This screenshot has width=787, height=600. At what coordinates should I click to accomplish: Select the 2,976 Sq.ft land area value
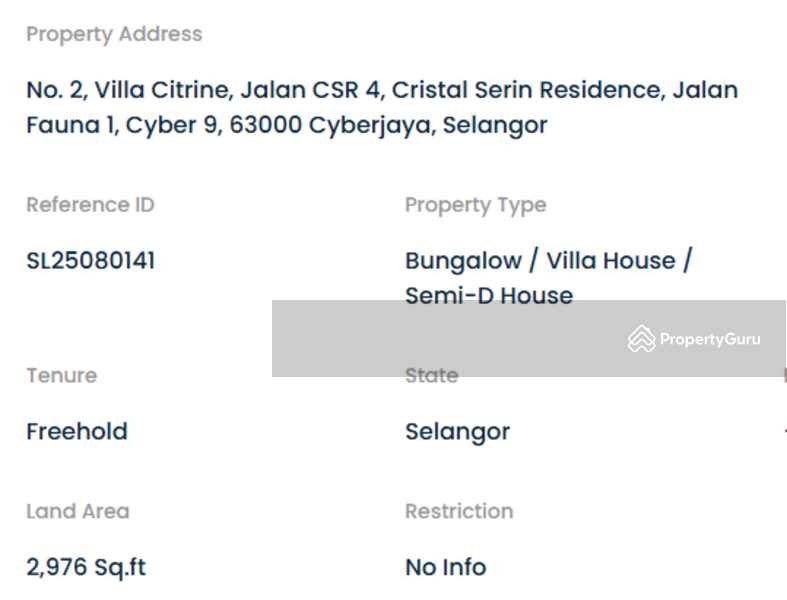pos(86,567)
